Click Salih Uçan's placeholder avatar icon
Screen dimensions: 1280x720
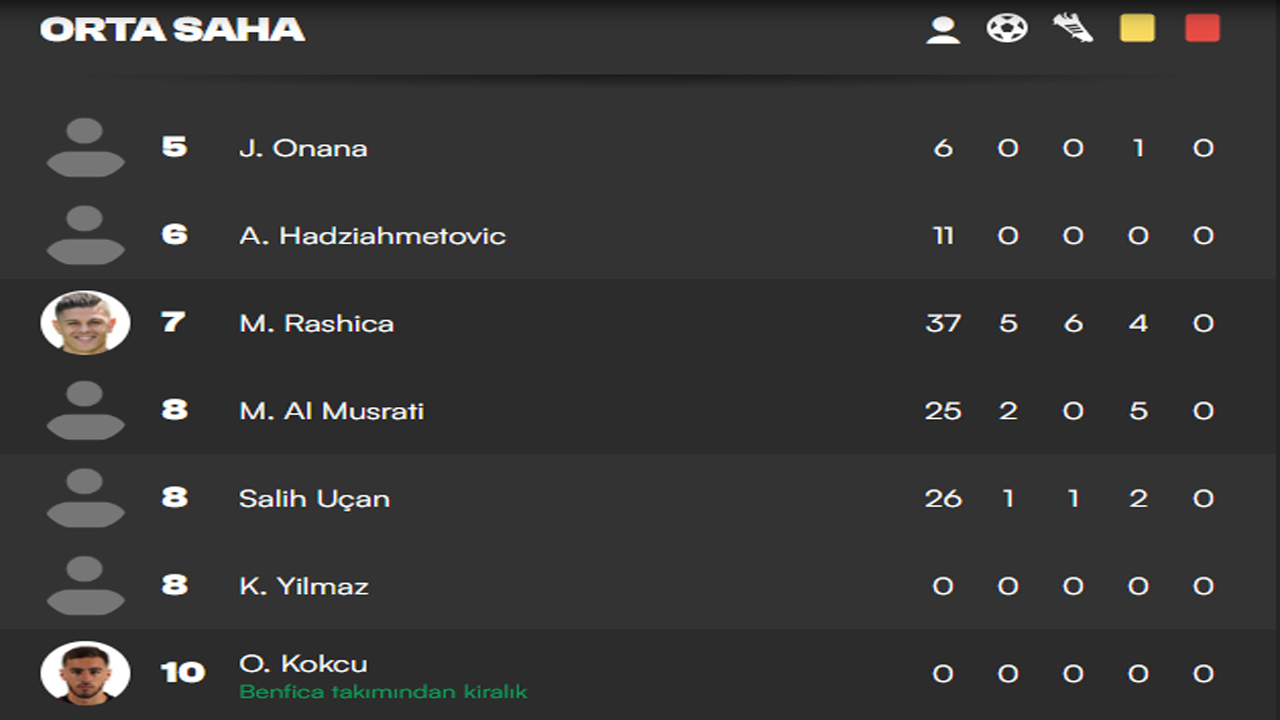pos(85,498)
